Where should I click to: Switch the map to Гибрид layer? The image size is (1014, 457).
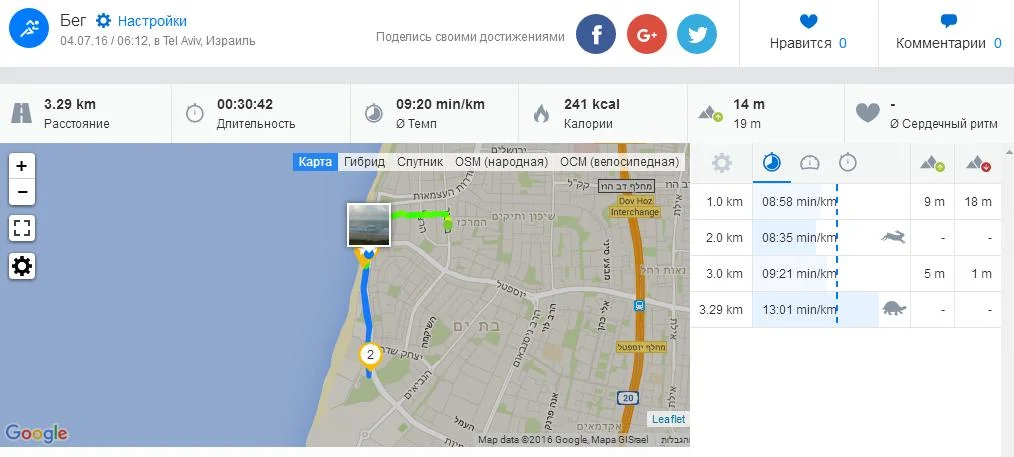click(x=364, y=162)
